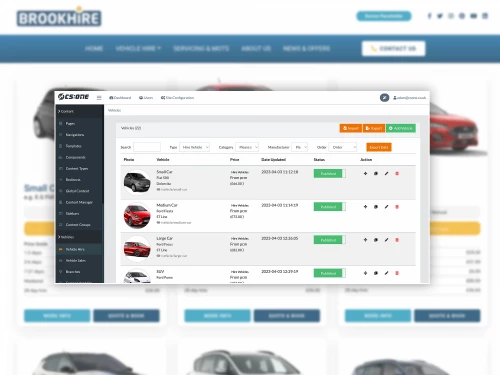Open the Small Car photo thumbnail

click(137, 182)
